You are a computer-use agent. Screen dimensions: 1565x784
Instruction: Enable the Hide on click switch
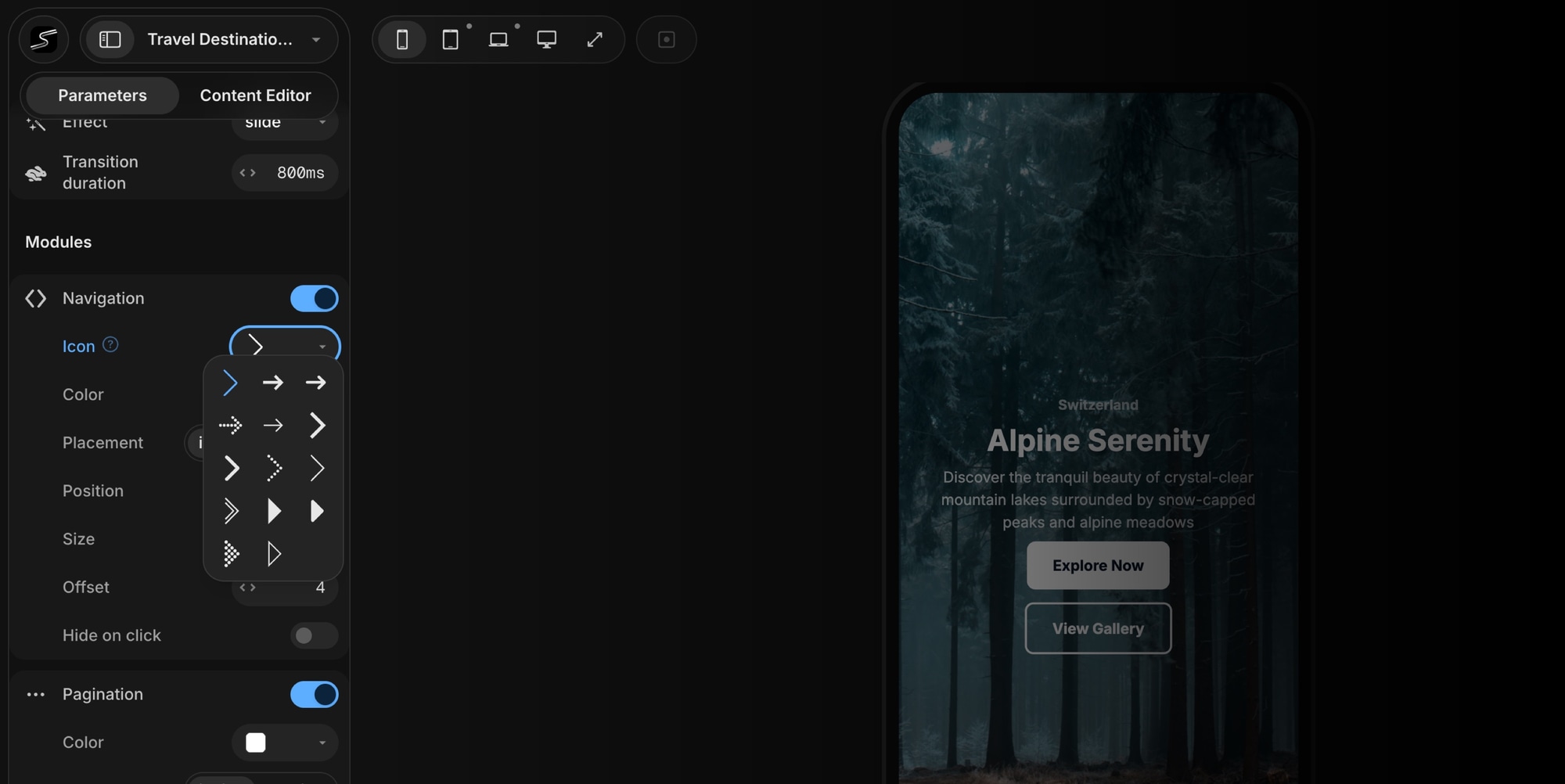tap(314, 635)
